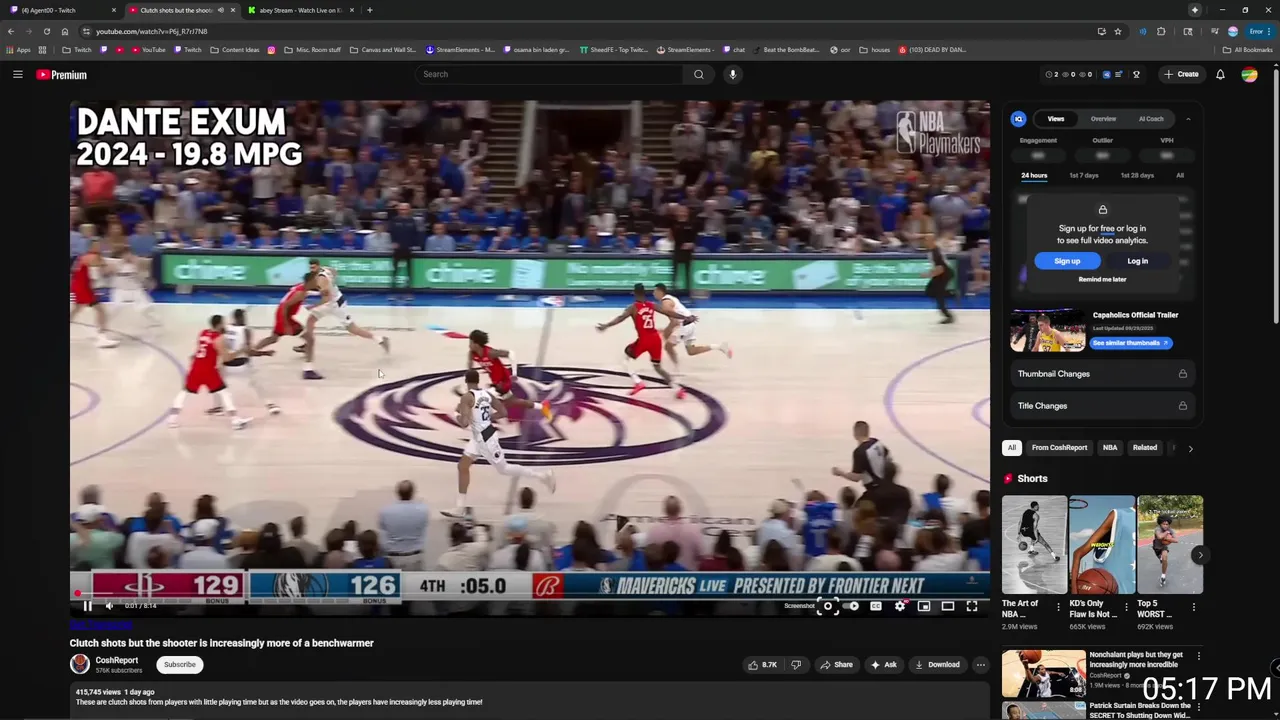Like the video with 8.7K likes
Image resolution: width=1280 pixels, height=720 pixels.
762,665
